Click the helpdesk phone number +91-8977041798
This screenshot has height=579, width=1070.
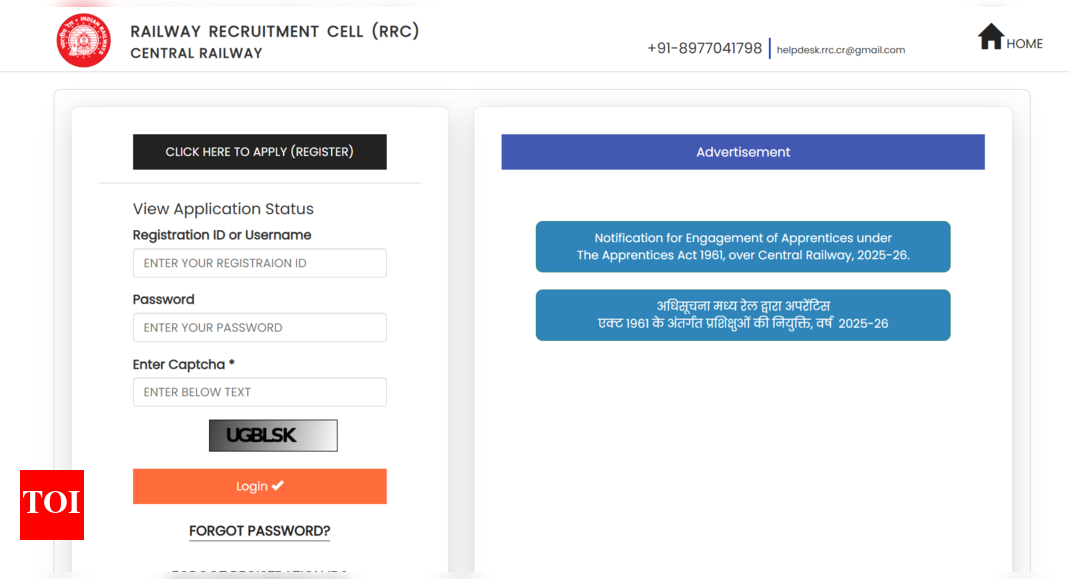pyautogui.click(x=704, y=48)
